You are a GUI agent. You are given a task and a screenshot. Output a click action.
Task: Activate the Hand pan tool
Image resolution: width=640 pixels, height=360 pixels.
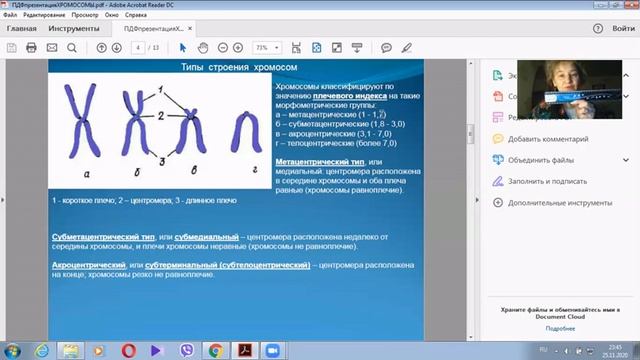click(203, 48)
